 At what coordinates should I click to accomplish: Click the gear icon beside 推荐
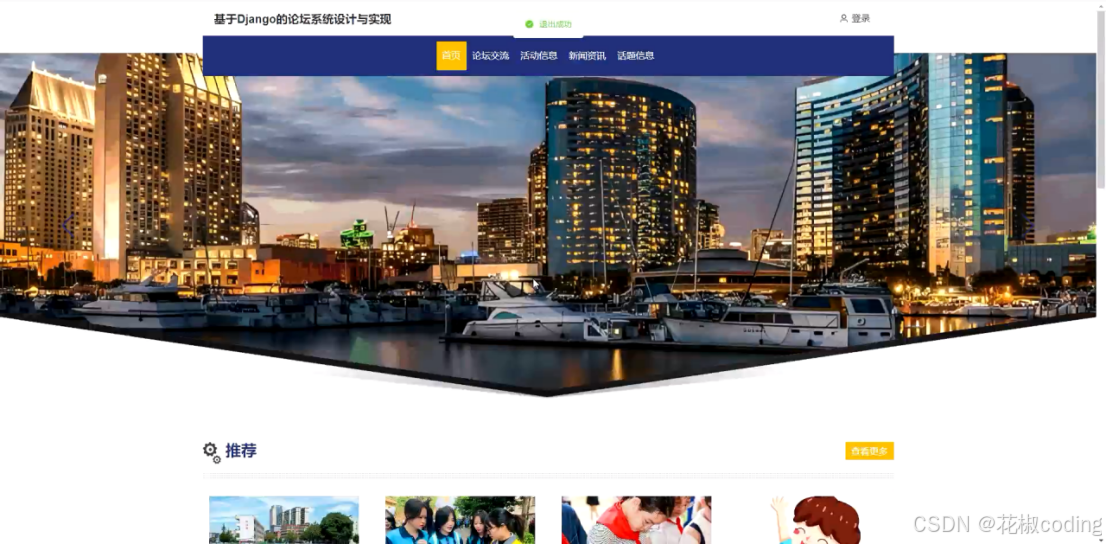coord(212,452)
